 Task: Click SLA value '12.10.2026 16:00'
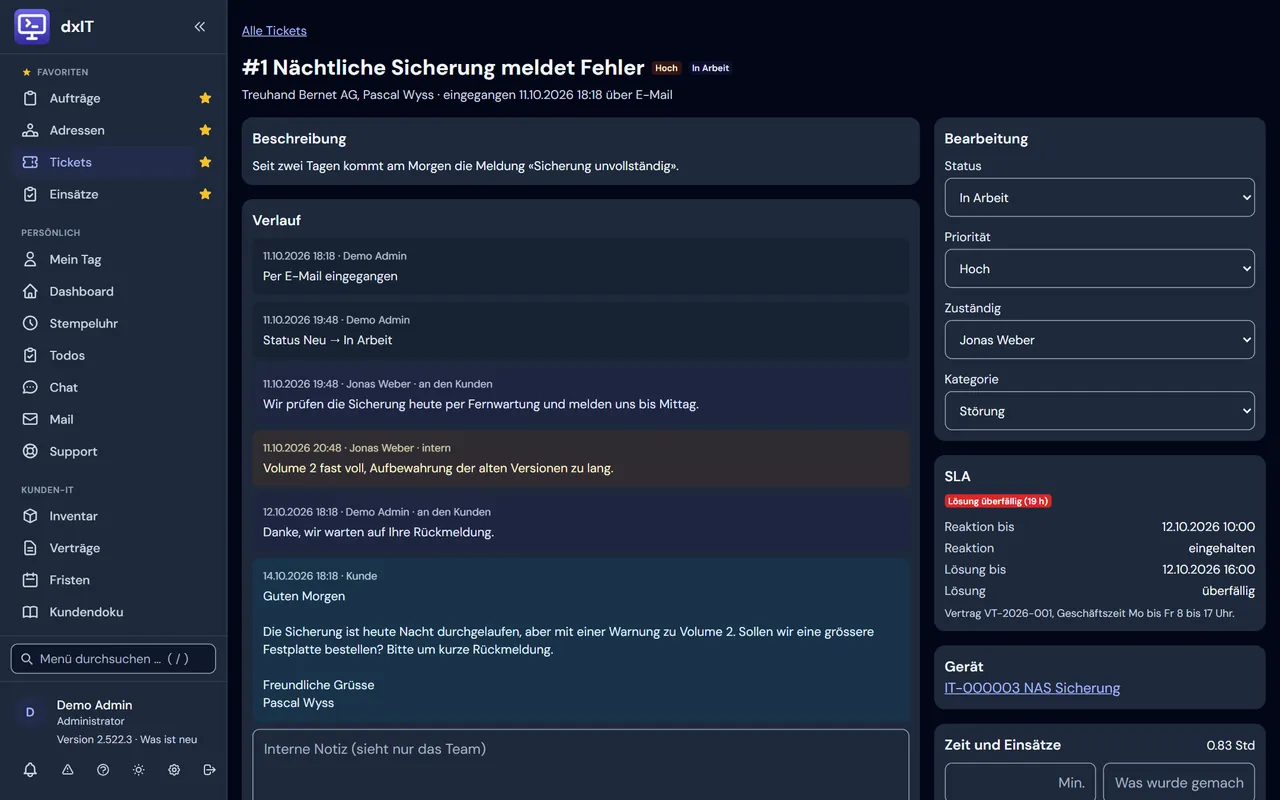tap(1208, 569)
